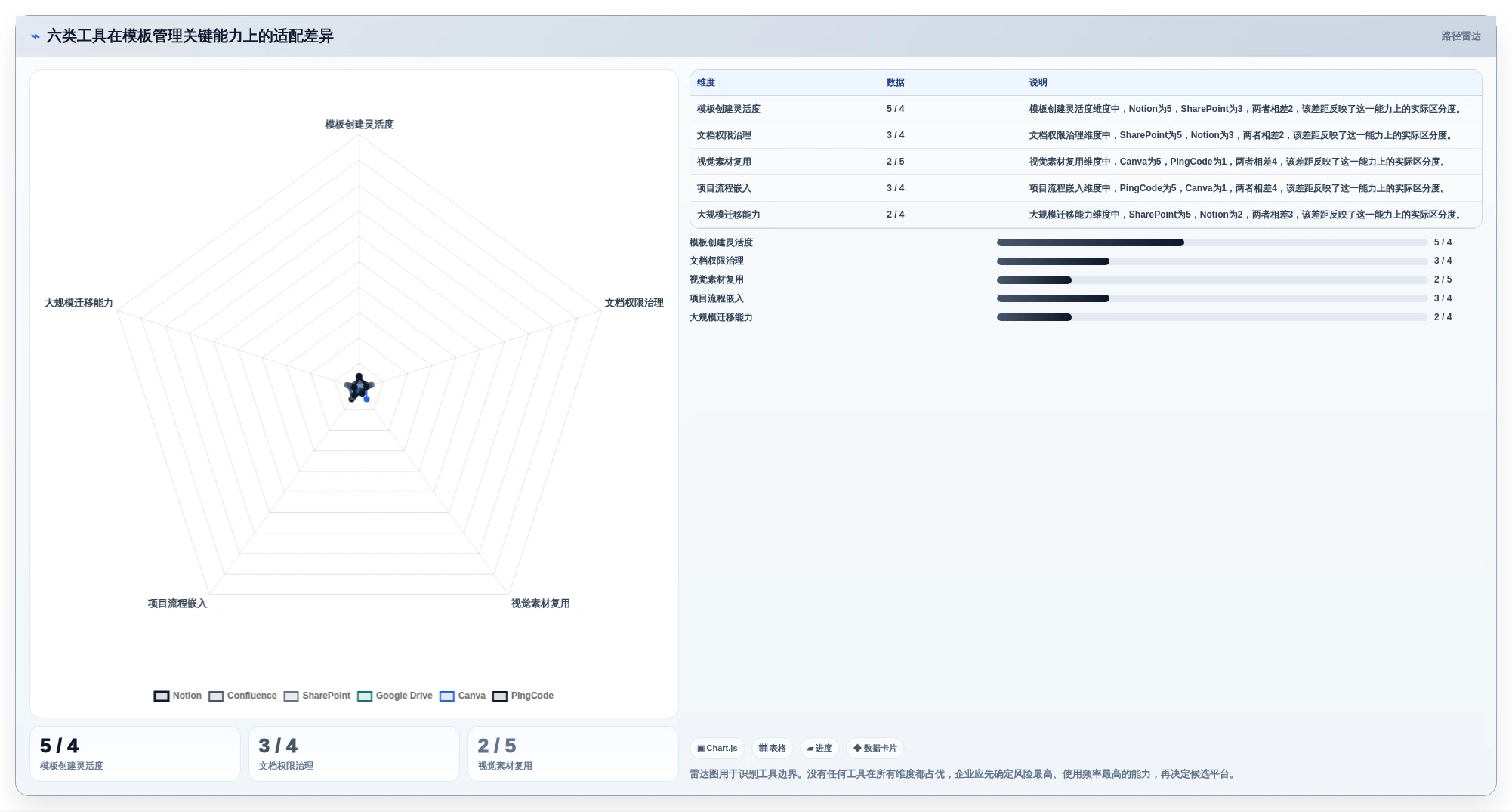
Task: Click the 路径雷达 label in the header
Action: pos(1461,36)
